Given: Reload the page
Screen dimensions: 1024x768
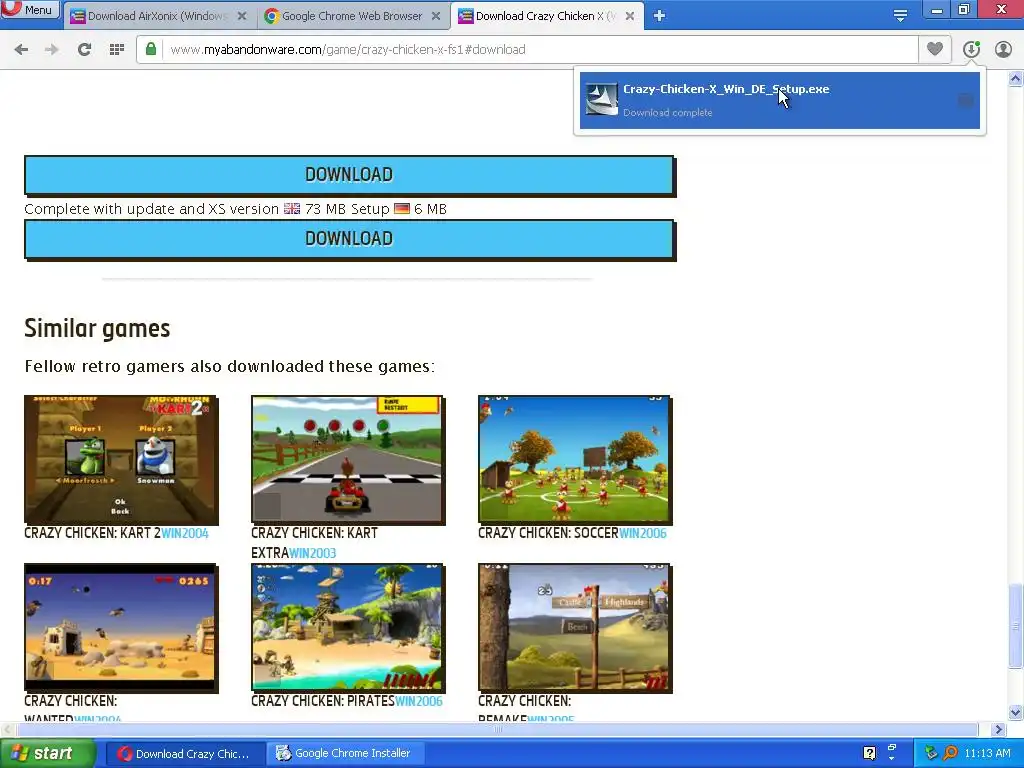Looking at the screenshot, I should pos(84,49).
